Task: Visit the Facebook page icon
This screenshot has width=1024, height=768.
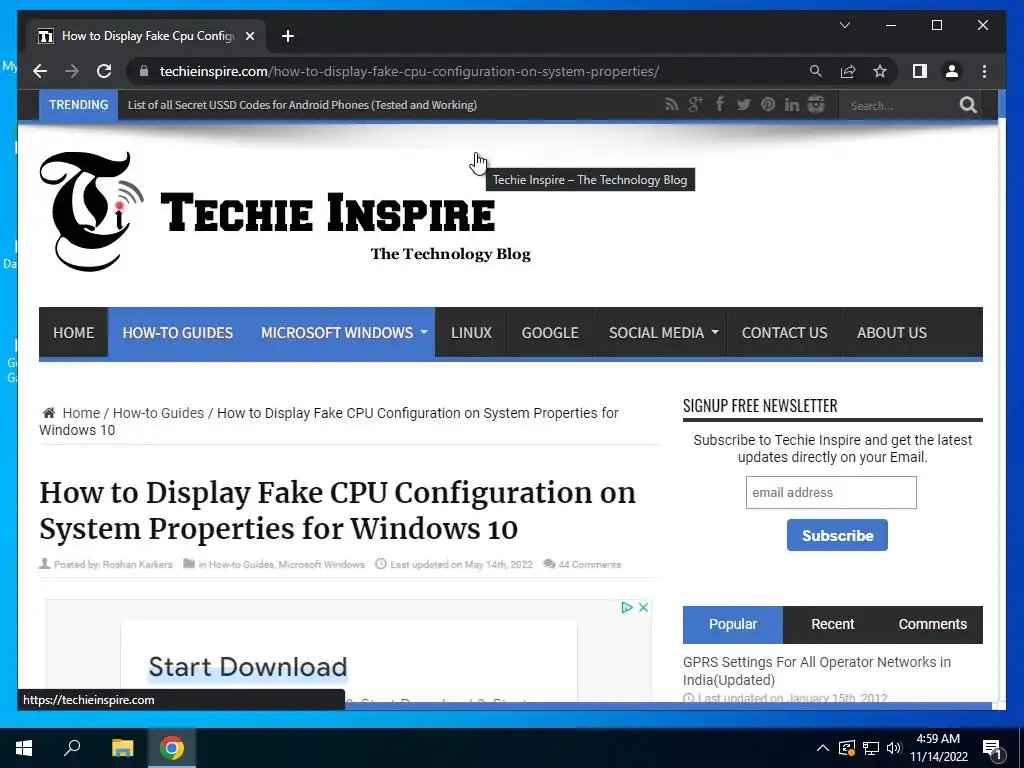Action: (720, 104)
